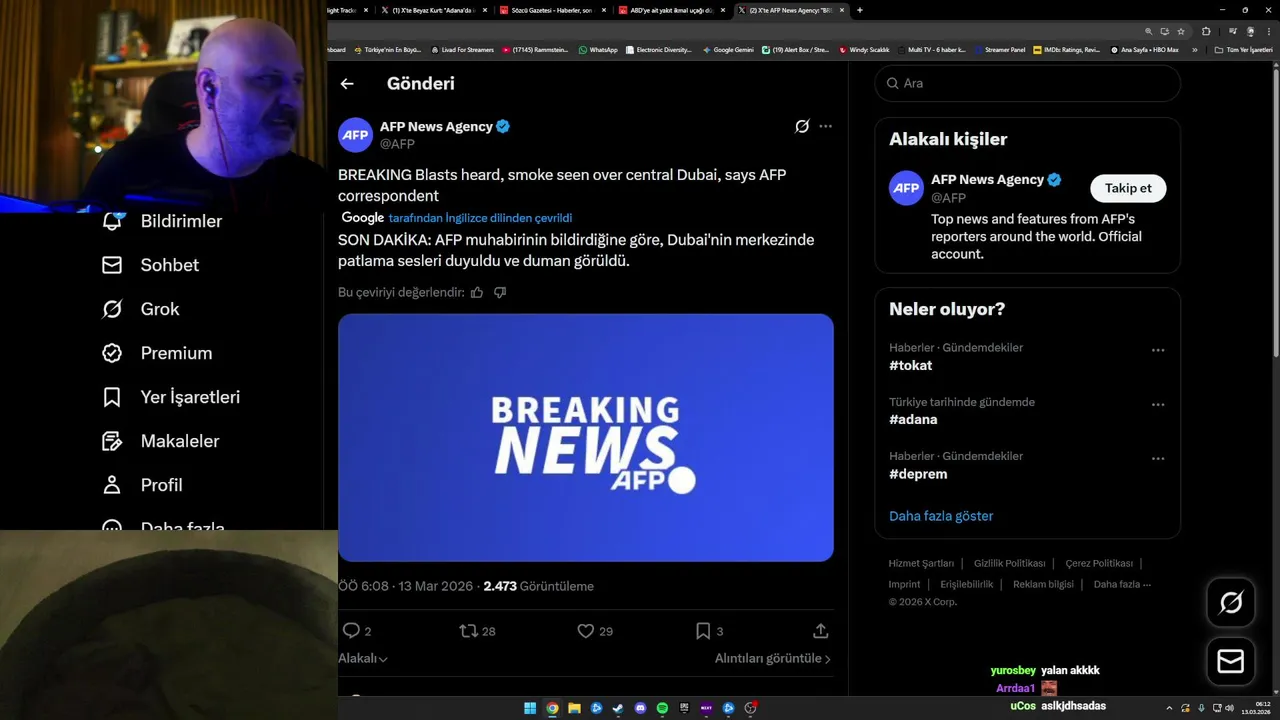Follow AFP with Takip et button
The height and width of the screenshot is (720, 1280).
pyautogui.click(x=1128, y=188)
